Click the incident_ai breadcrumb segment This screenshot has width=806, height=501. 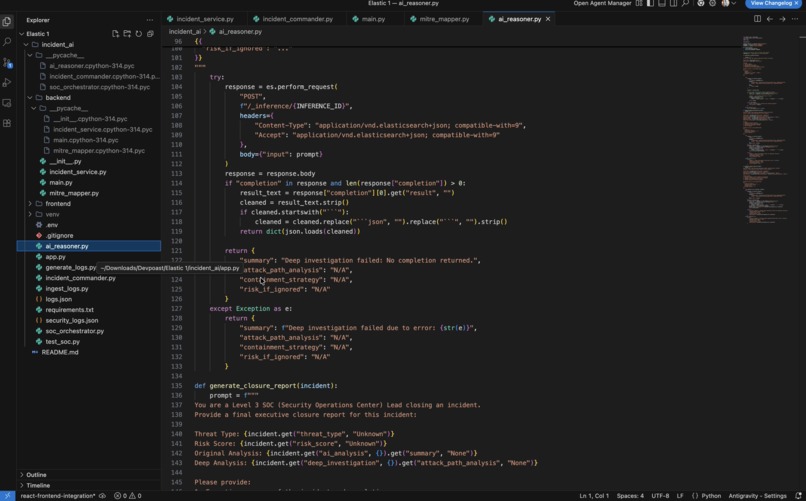pos(185,31)
